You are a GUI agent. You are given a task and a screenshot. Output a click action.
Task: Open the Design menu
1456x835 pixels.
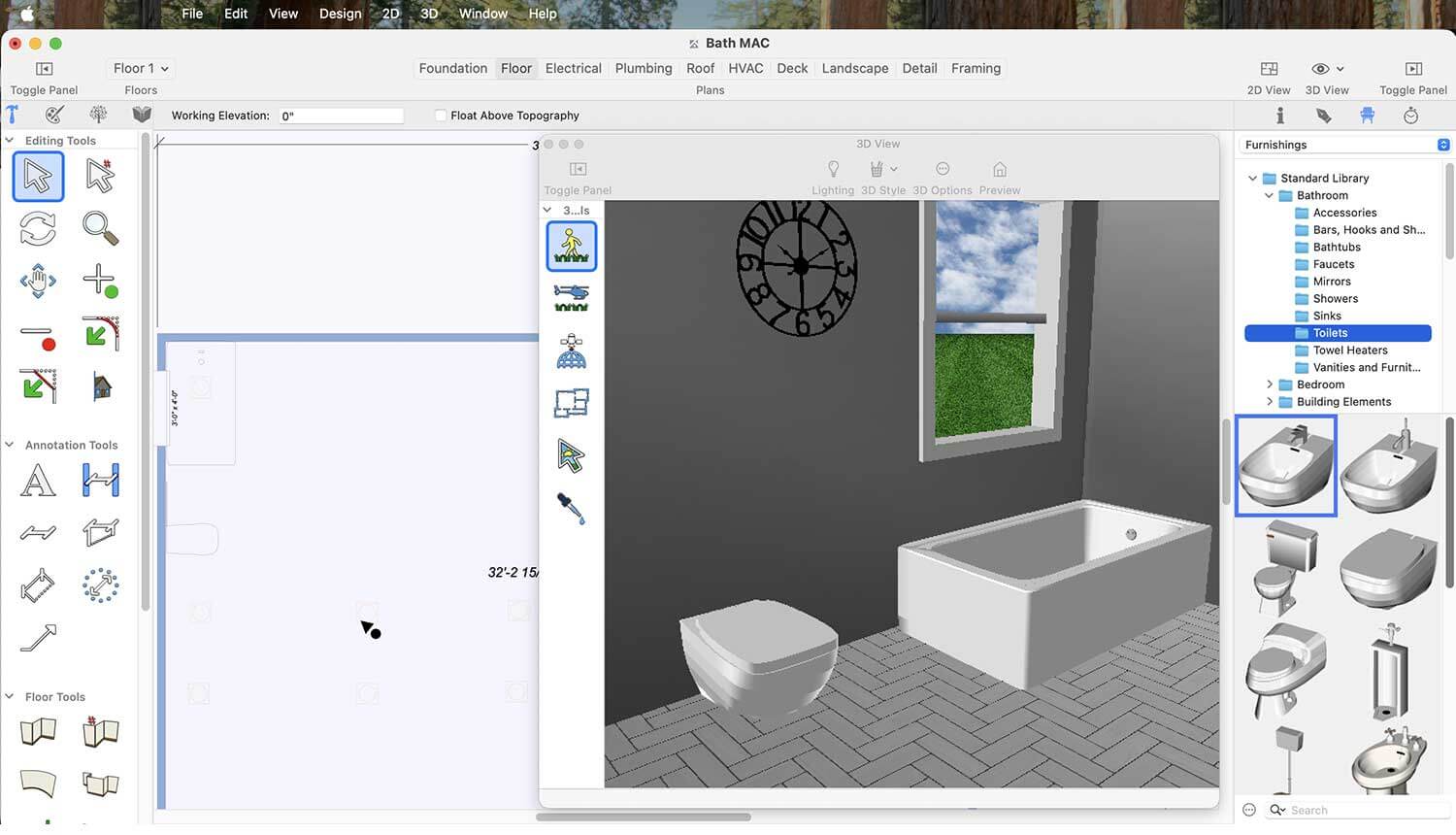(340, 14)
